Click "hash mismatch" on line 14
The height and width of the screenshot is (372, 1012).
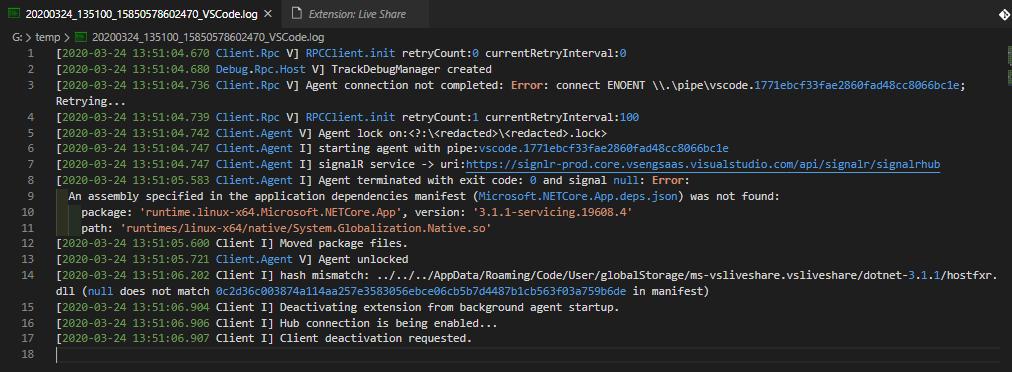pos(323,276)
